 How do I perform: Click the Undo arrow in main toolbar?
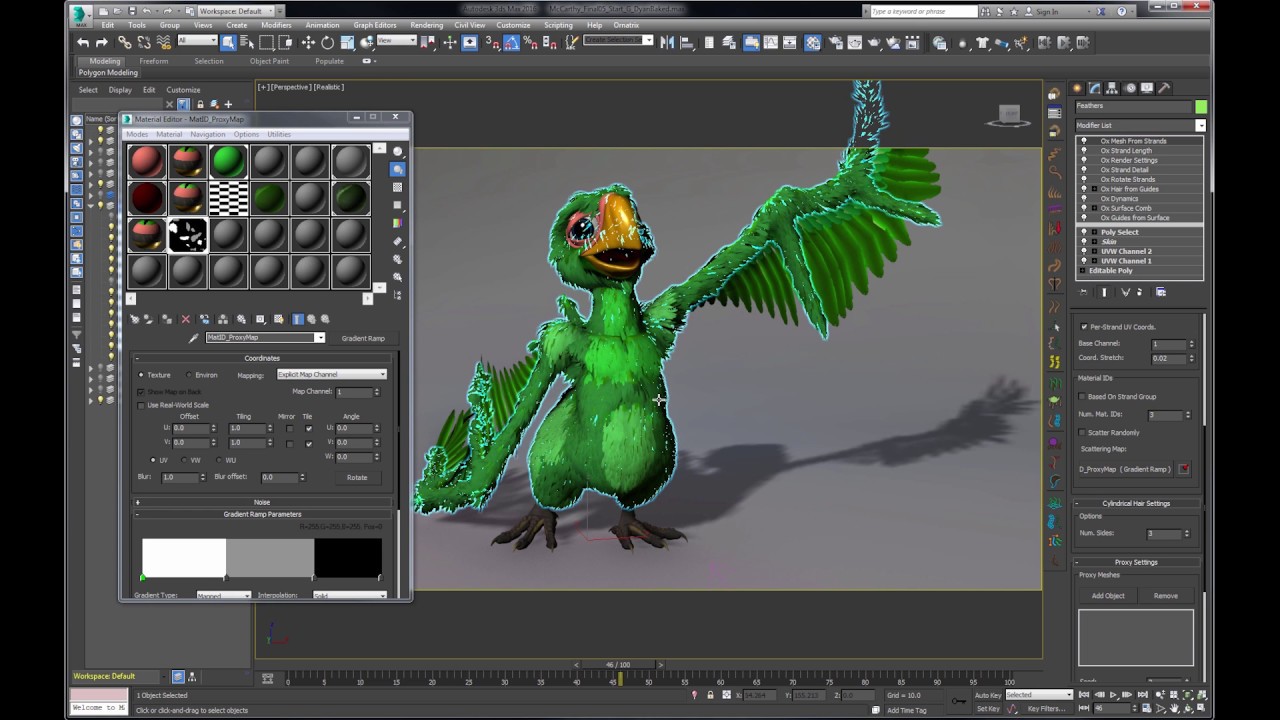tap(83, 42)
